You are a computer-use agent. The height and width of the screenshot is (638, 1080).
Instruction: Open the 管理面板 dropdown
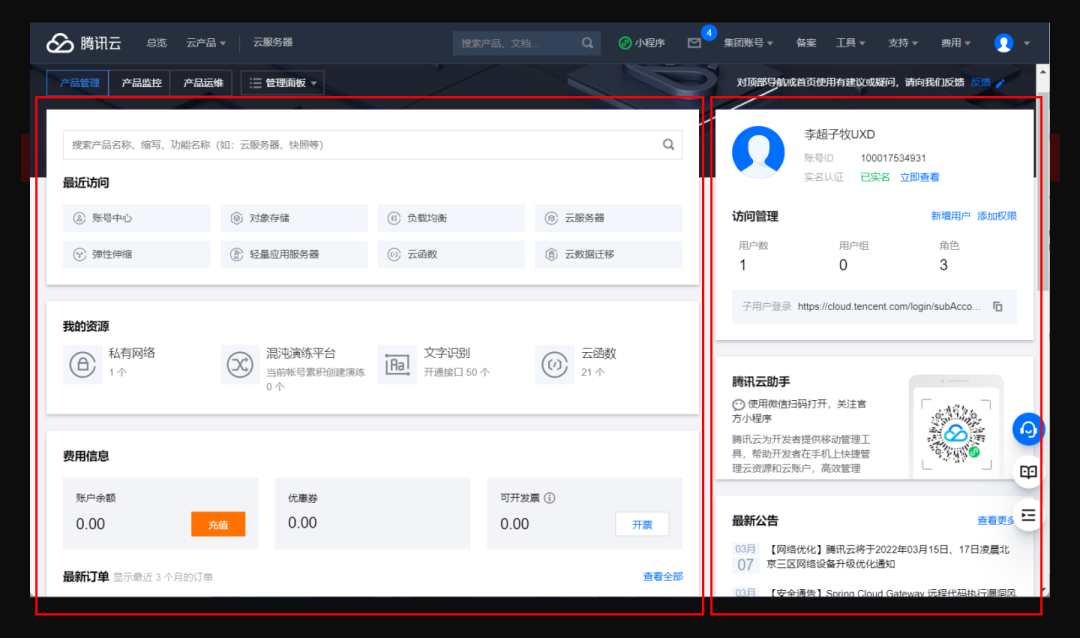point(282,83)
